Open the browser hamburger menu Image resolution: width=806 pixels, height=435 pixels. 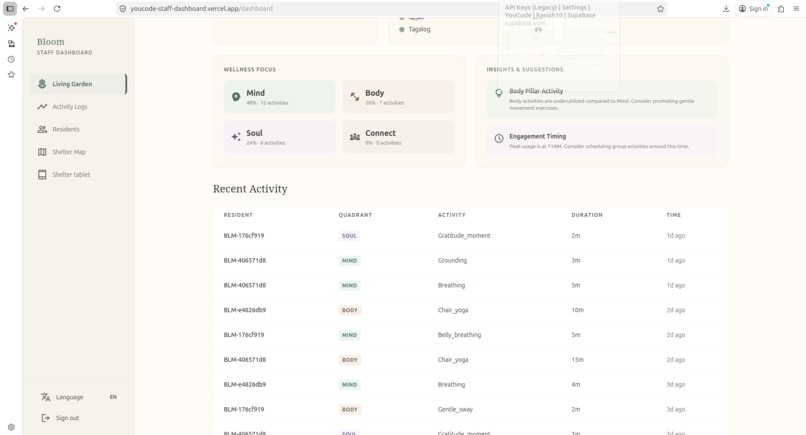tap(796, 9)
